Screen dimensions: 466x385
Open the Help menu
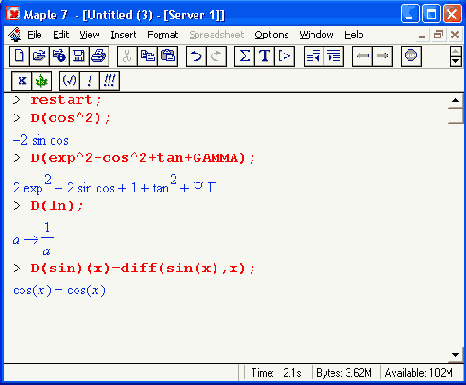[353, 35]
